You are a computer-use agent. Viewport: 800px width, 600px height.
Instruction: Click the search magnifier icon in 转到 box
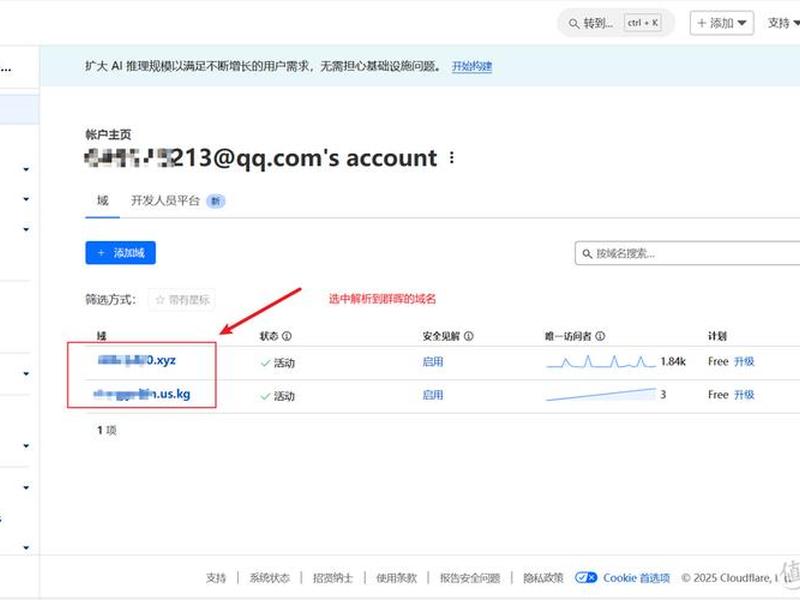(x=573, y=23)
